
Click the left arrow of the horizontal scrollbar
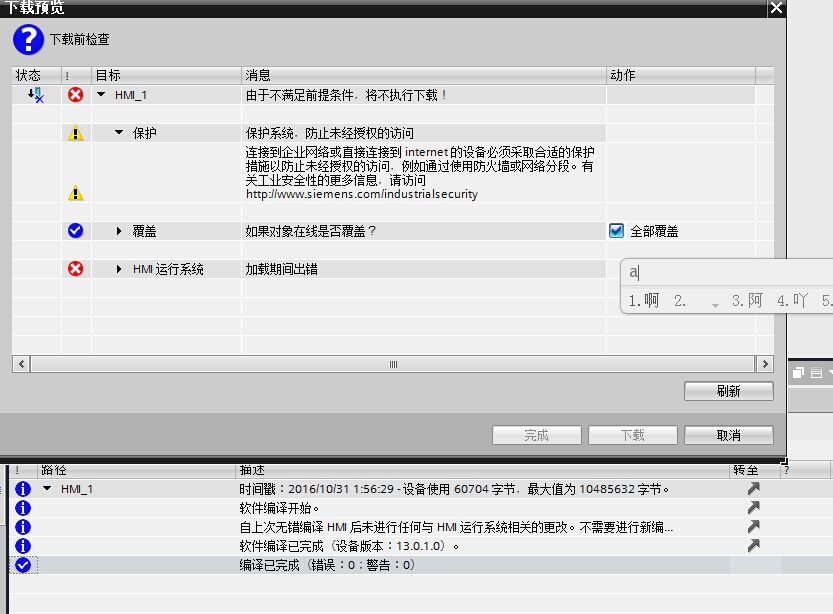tap(21, 364)
